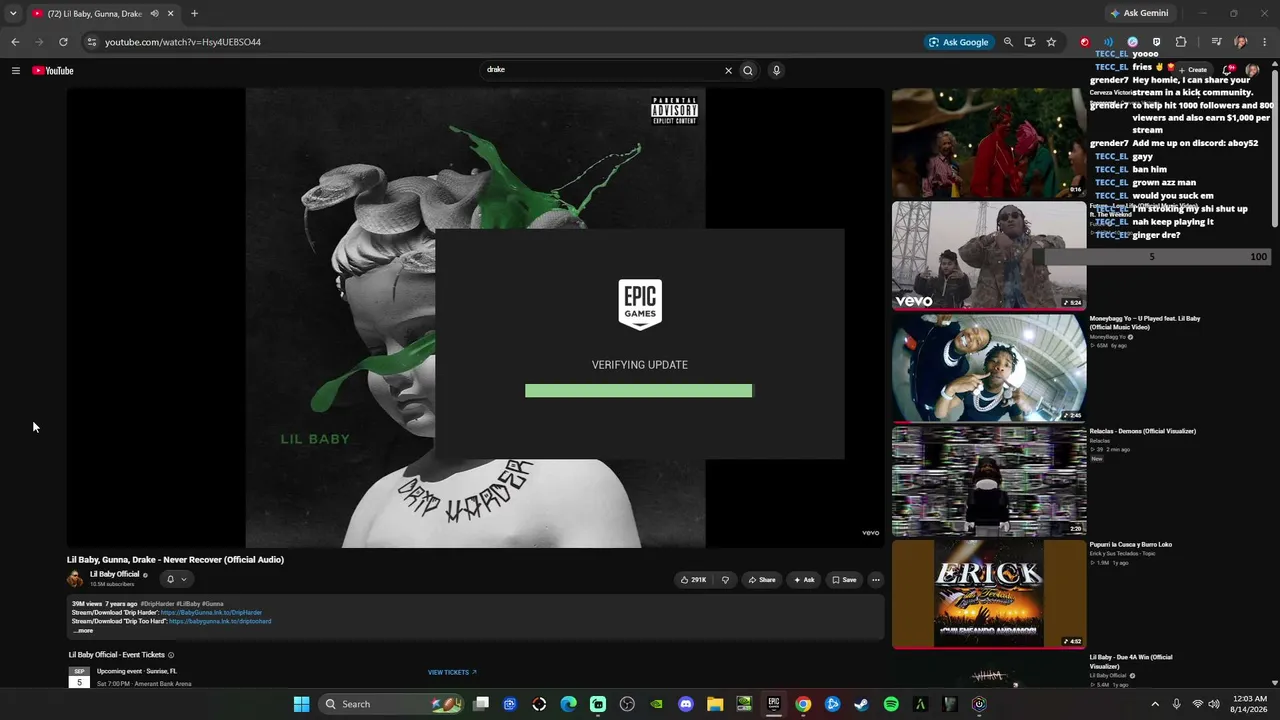Open the Lil Baby Official channel avatar
Screen dimensions: 1280x720
point(75,579)
